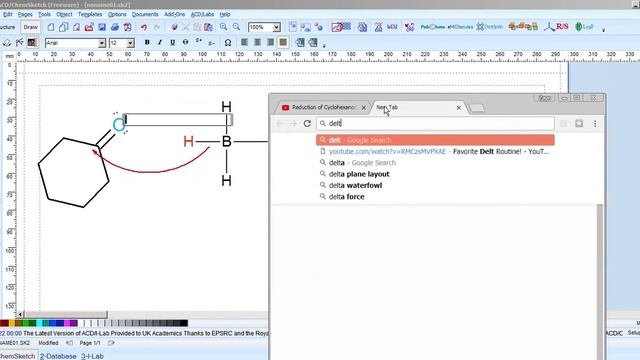Click the flask reaction icon

(378, 27)
